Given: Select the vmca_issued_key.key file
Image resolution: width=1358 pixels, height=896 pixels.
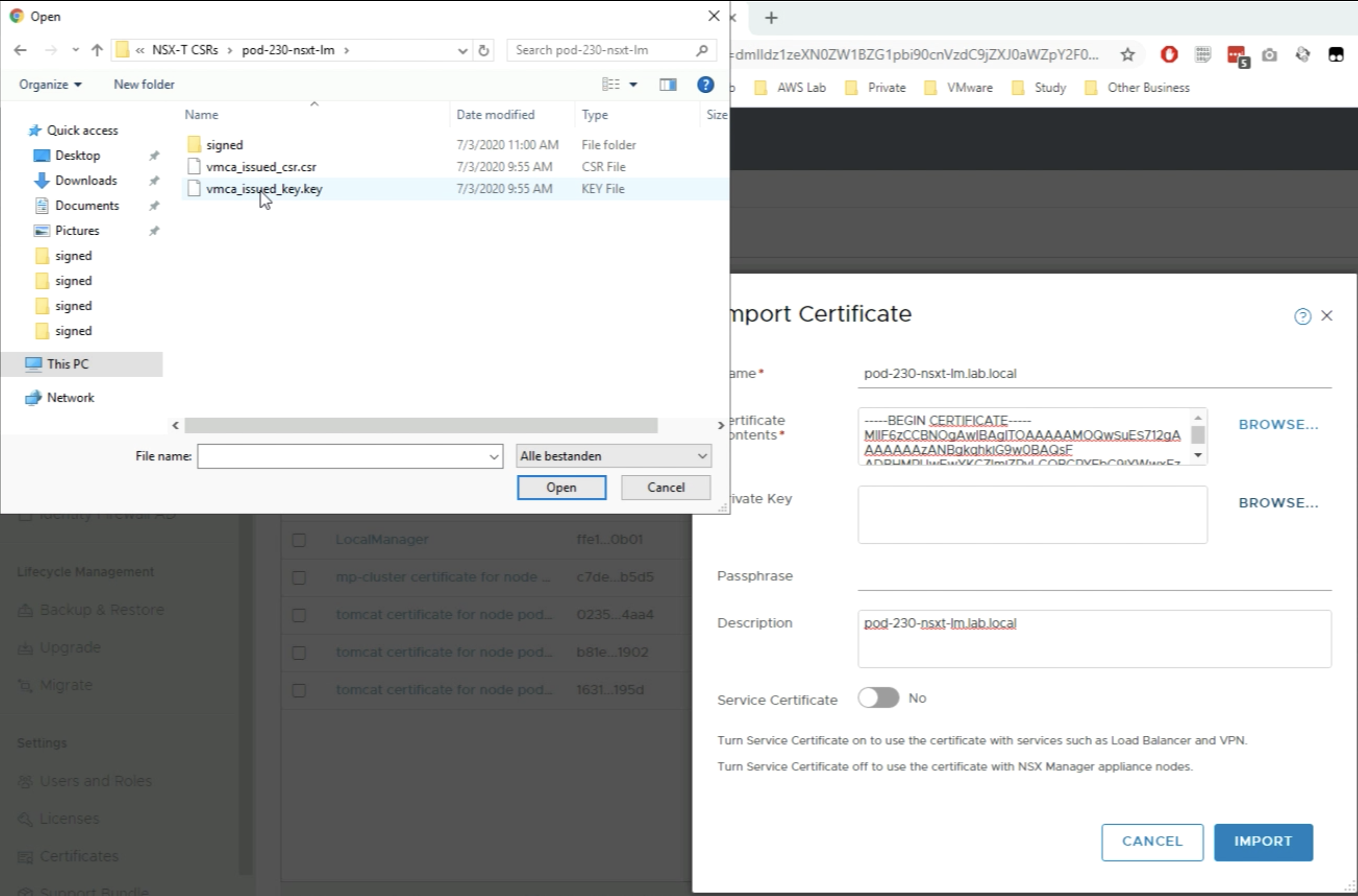Looking at the screenshot, I should coord(264,189).
